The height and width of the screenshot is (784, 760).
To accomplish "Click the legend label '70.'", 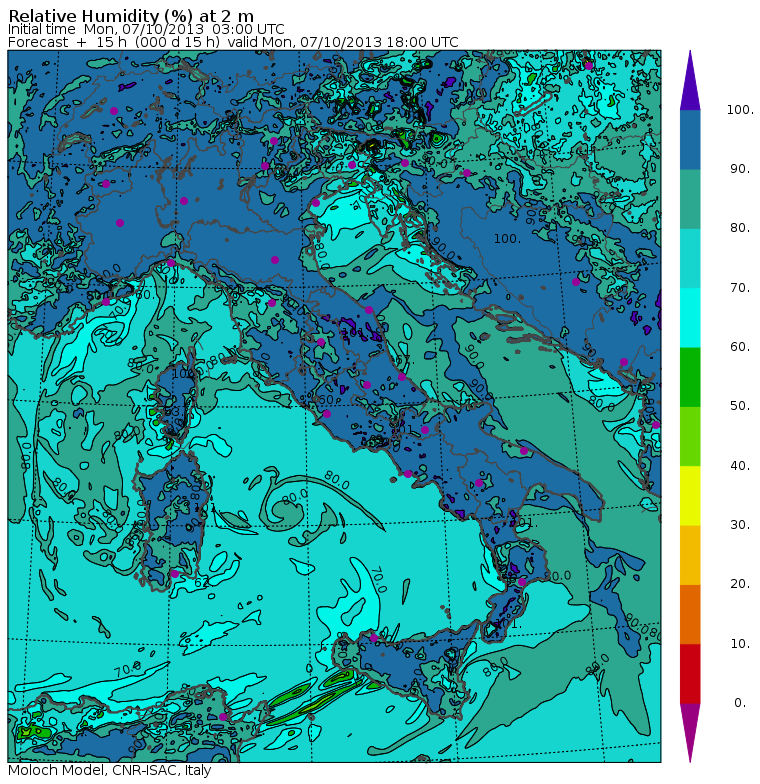I will 740,288.
